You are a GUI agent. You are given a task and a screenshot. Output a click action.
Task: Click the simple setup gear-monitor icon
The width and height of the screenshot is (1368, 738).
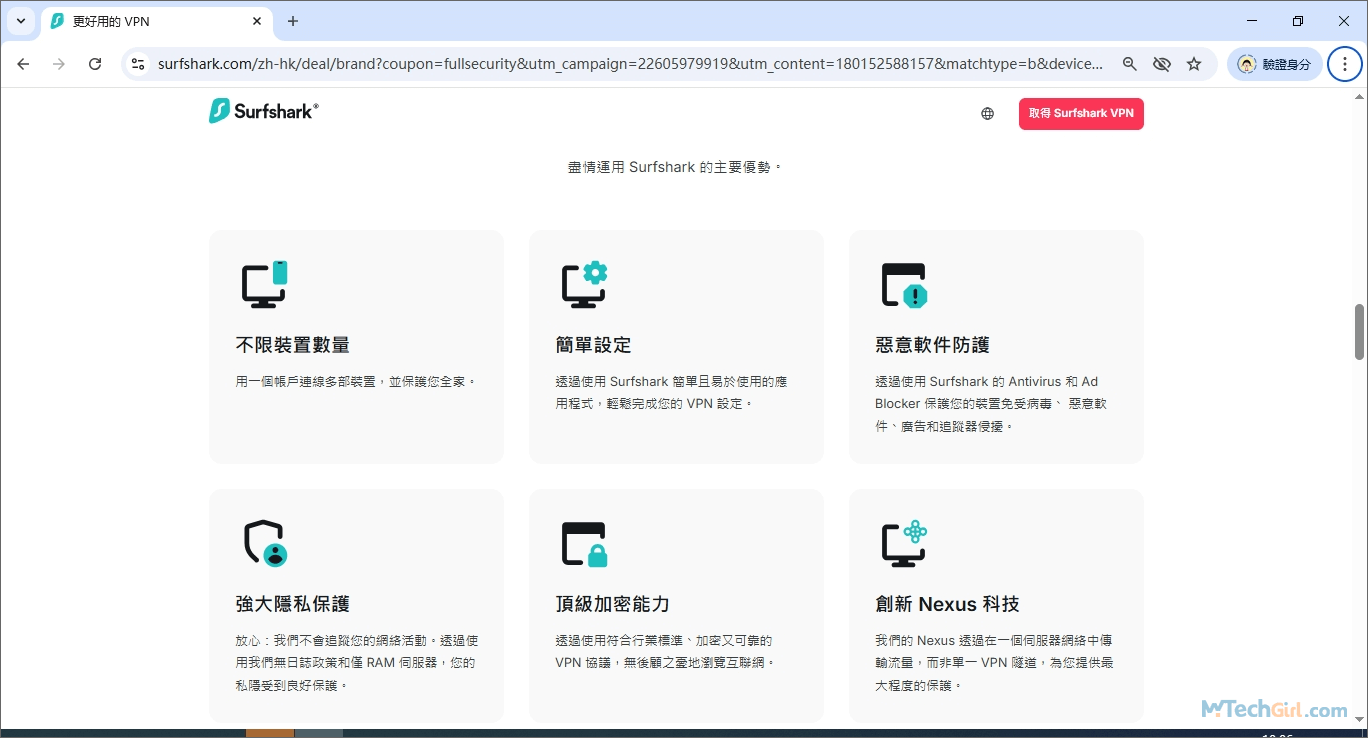point(585,284)
